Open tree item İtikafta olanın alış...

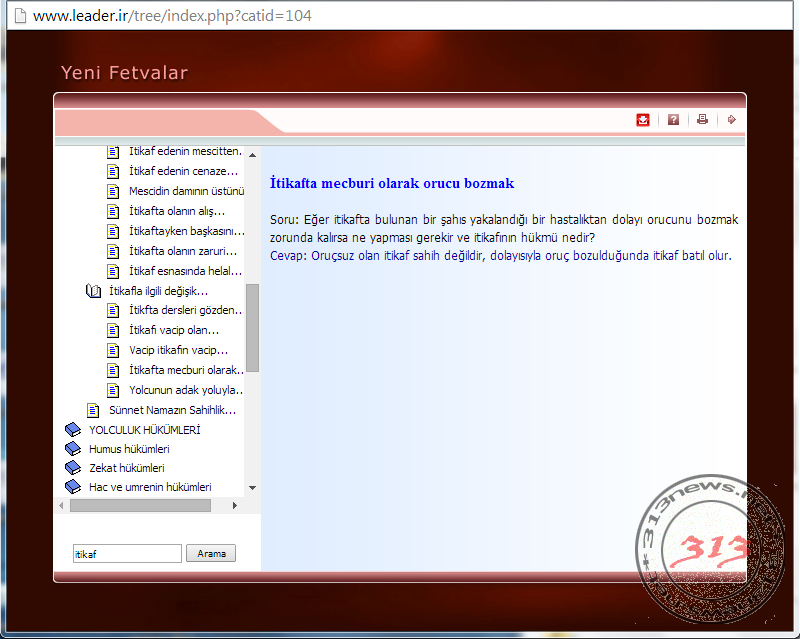tap(177, 211)
